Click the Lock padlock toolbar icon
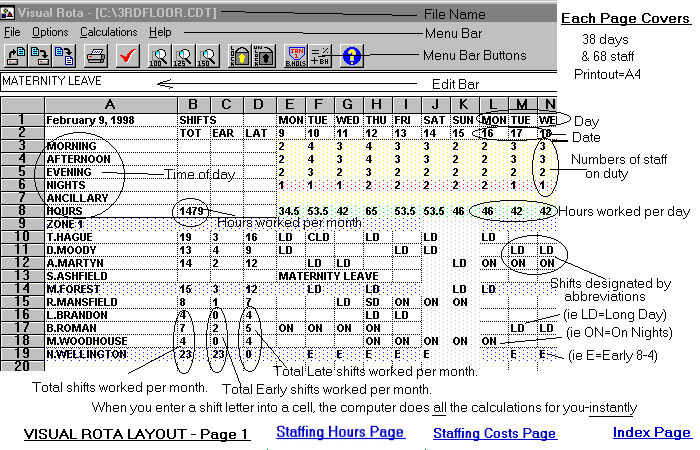The height and width of the screenshot is (450, 700). [x=239, y=56]
